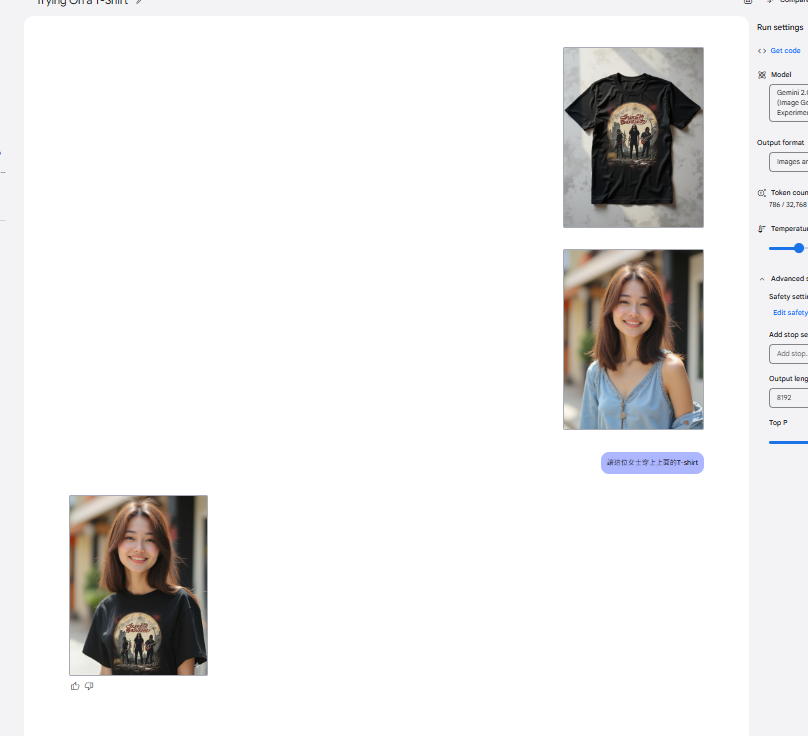Open the woman in blue top image
The image size is (808, 736).
click(633, 339)
